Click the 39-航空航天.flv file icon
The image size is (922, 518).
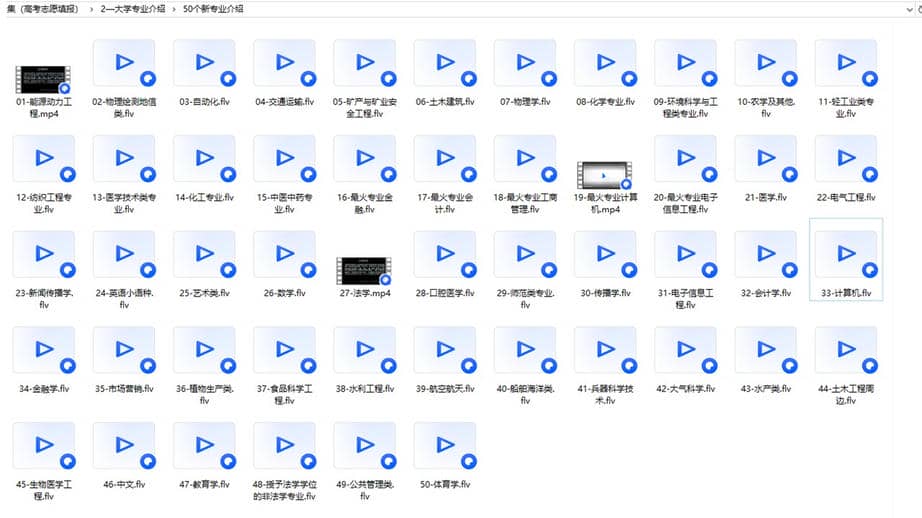[445, 350]
